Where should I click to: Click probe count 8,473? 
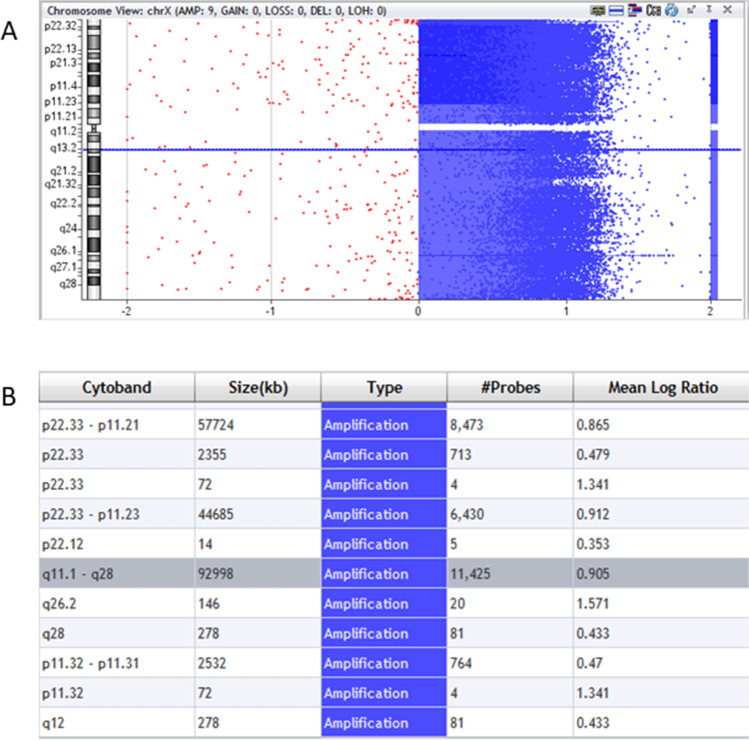tap(467, 425)
